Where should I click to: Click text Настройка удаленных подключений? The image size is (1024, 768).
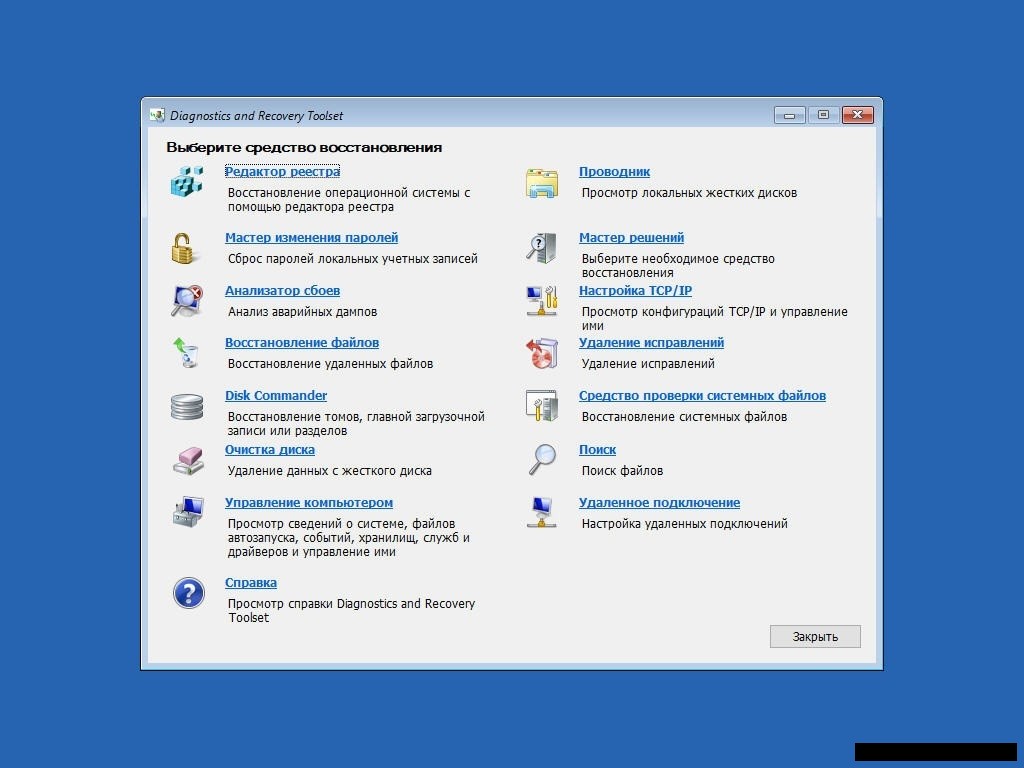tap(684, 524)
